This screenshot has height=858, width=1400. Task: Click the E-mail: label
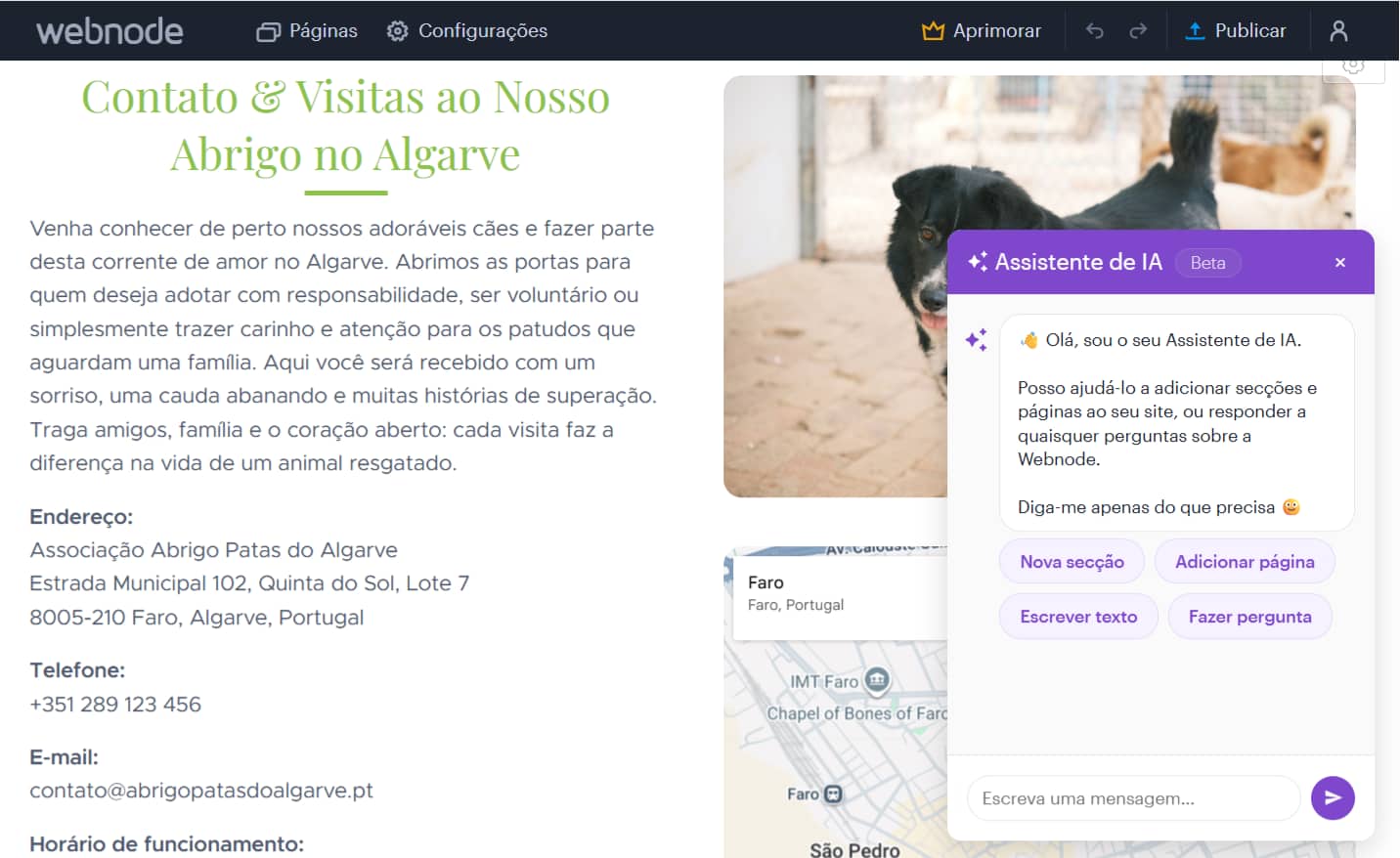click(x=64, y=757)
